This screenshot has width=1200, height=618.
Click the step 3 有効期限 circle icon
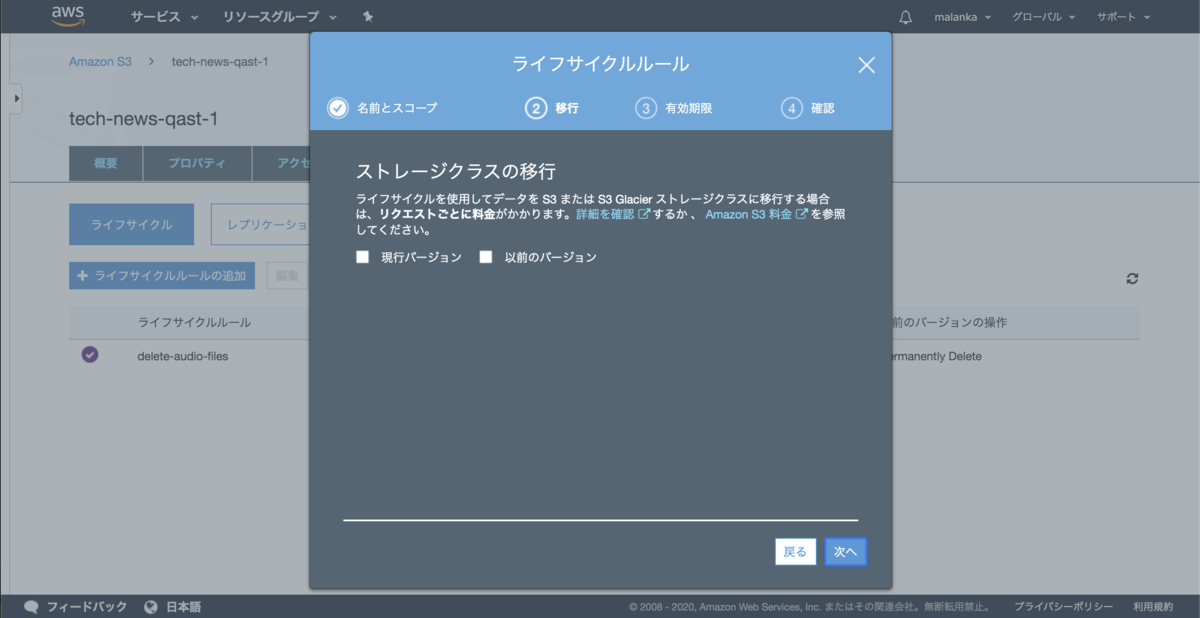(646, 108)
